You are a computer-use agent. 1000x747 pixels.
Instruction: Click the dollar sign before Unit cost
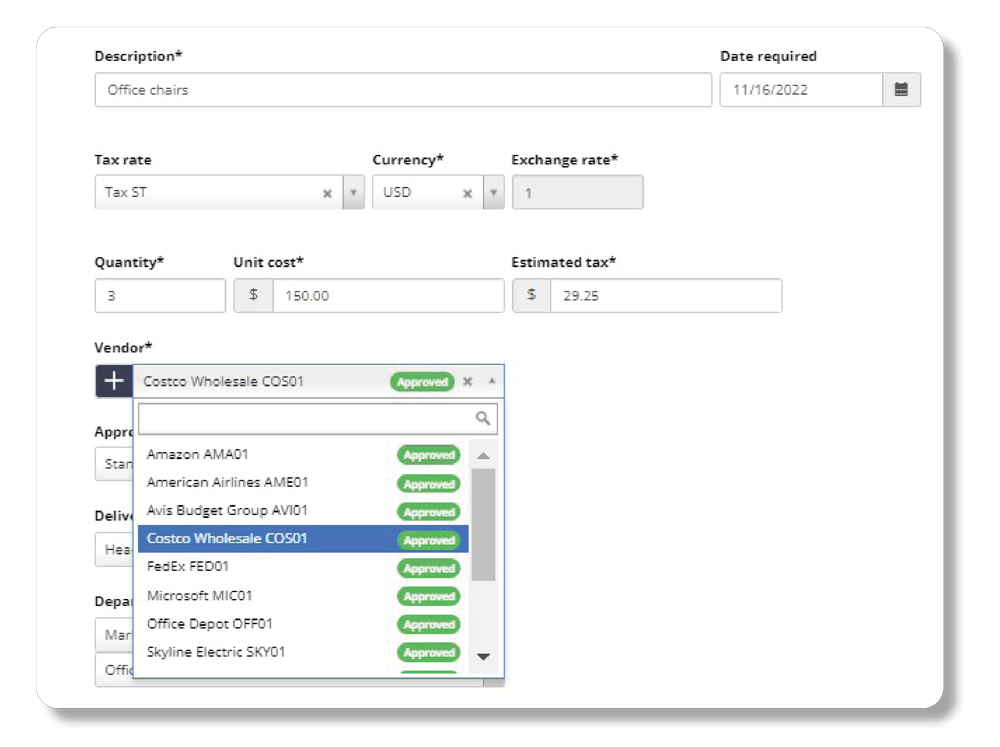point(253,295)
